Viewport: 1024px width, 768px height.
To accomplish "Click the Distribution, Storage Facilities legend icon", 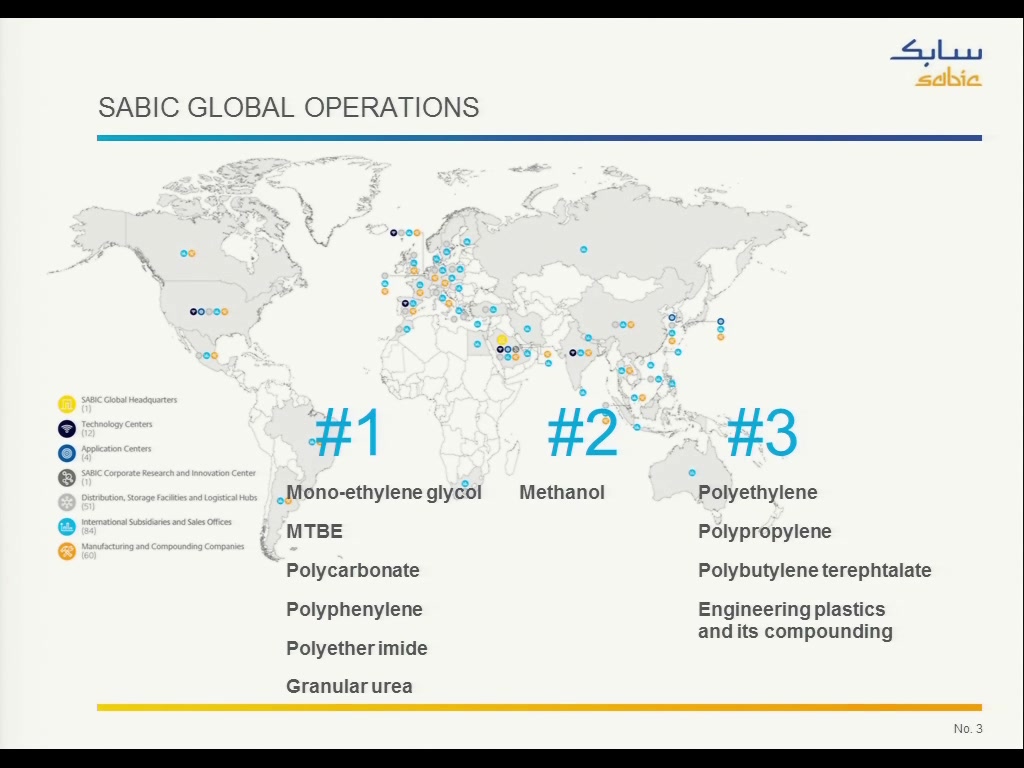I will point(67,502).
